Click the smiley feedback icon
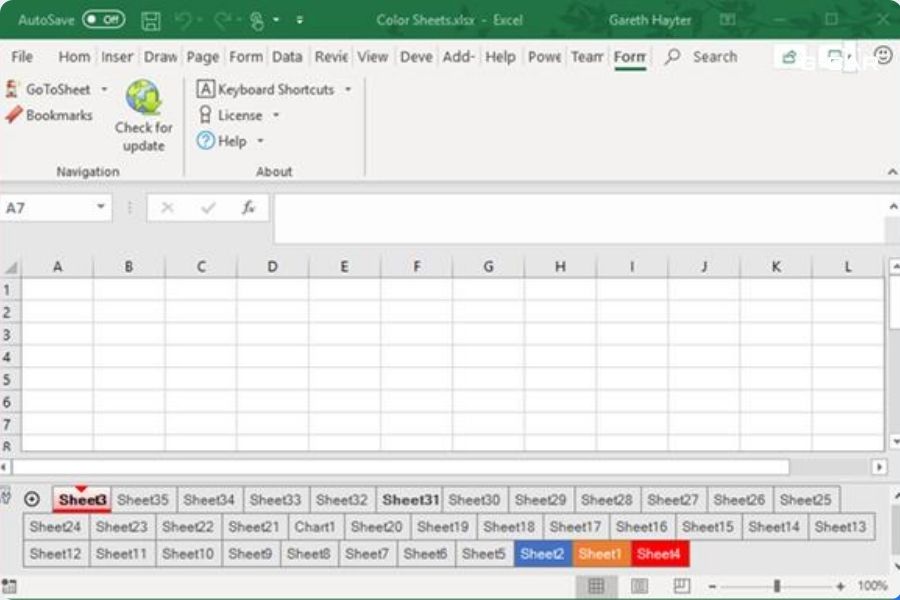 click(x=883, y=56)
